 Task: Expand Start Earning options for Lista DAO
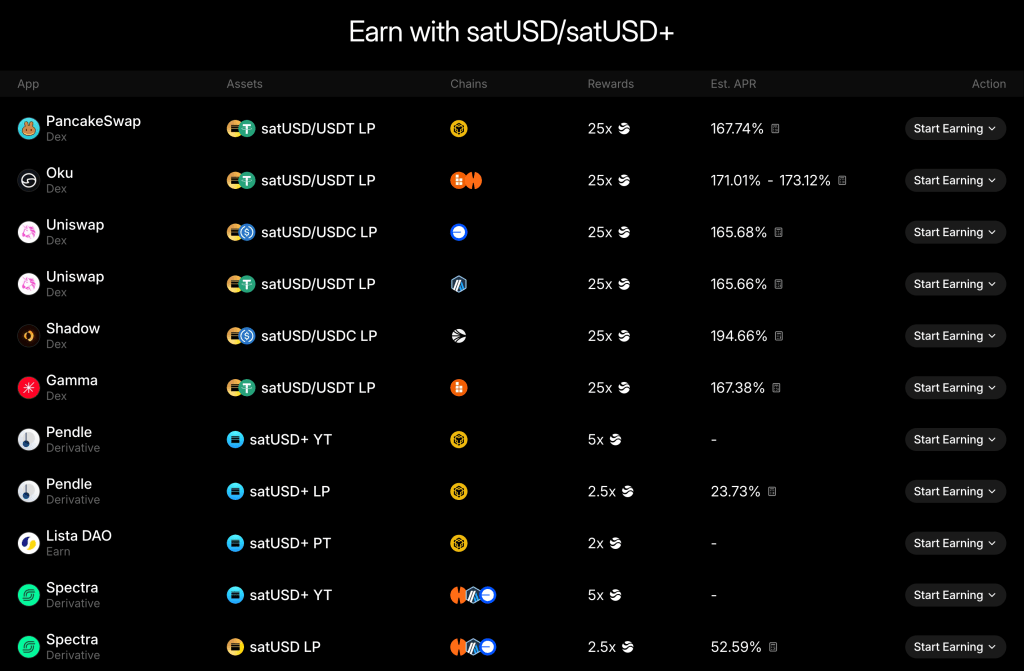pos(955,543)
